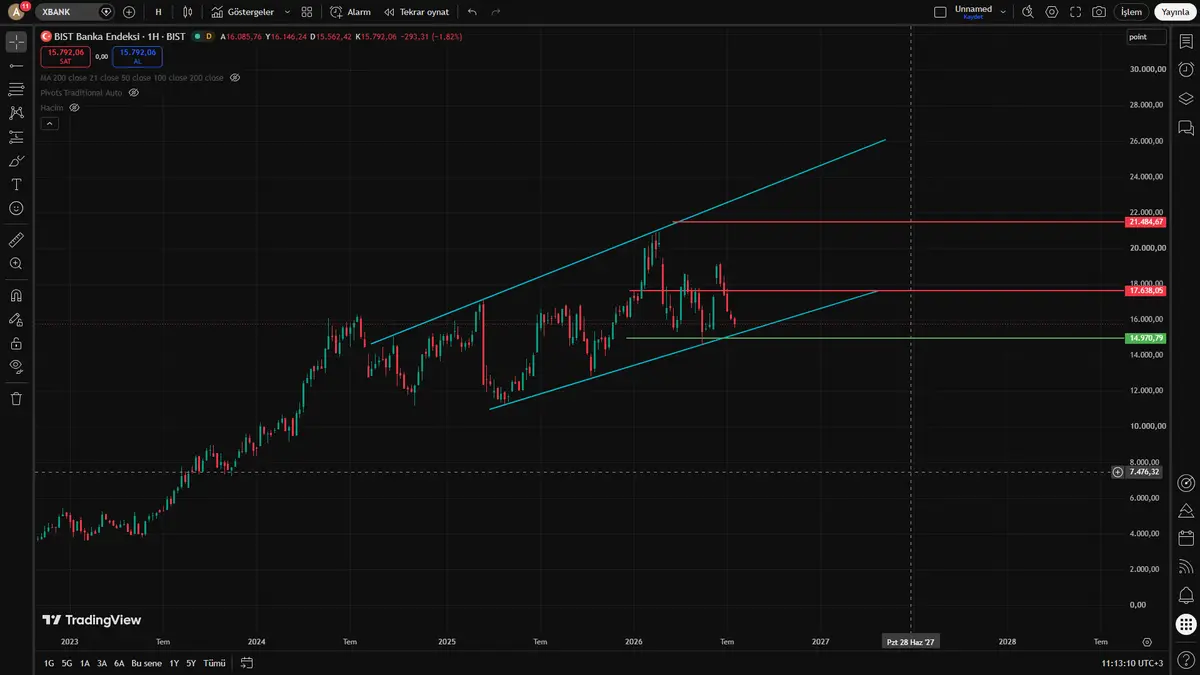
Task: Take a chart snapshot with camera icon
Action: (x=1099, y=12)
